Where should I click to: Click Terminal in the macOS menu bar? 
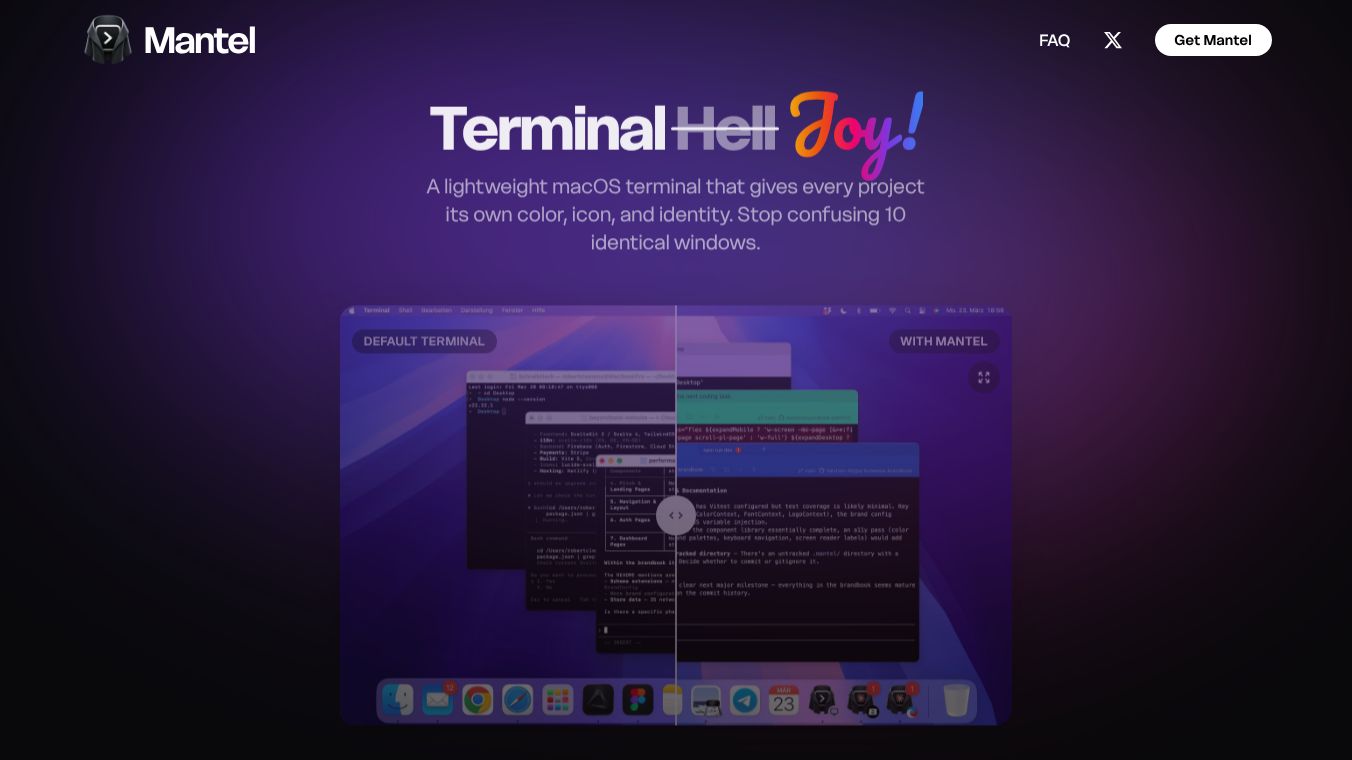click(x=376, y=311)
